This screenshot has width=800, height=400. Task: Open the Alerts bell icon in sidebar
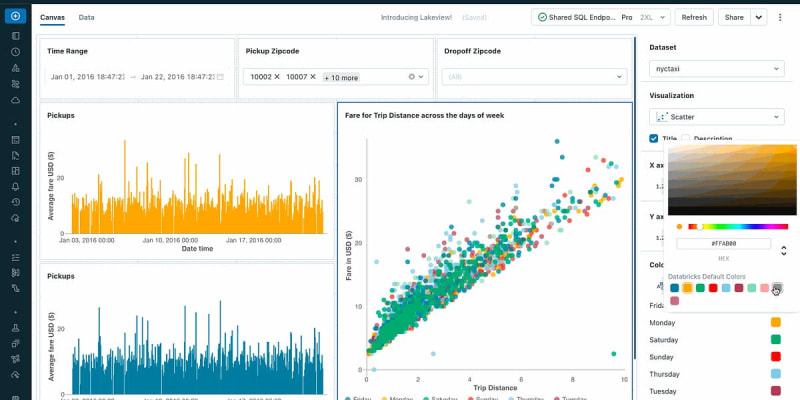(x=15, y=186)
